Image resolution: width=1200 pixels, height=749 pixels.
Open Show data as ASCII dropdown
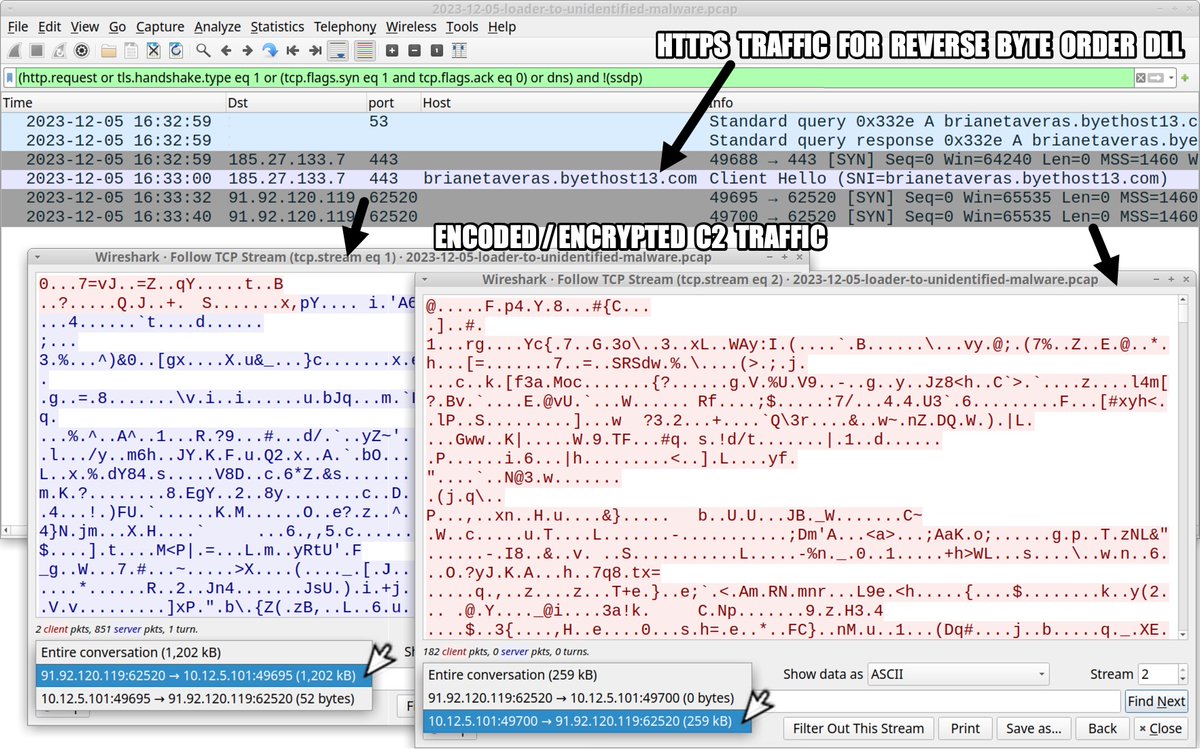click(x=958, y=674)
